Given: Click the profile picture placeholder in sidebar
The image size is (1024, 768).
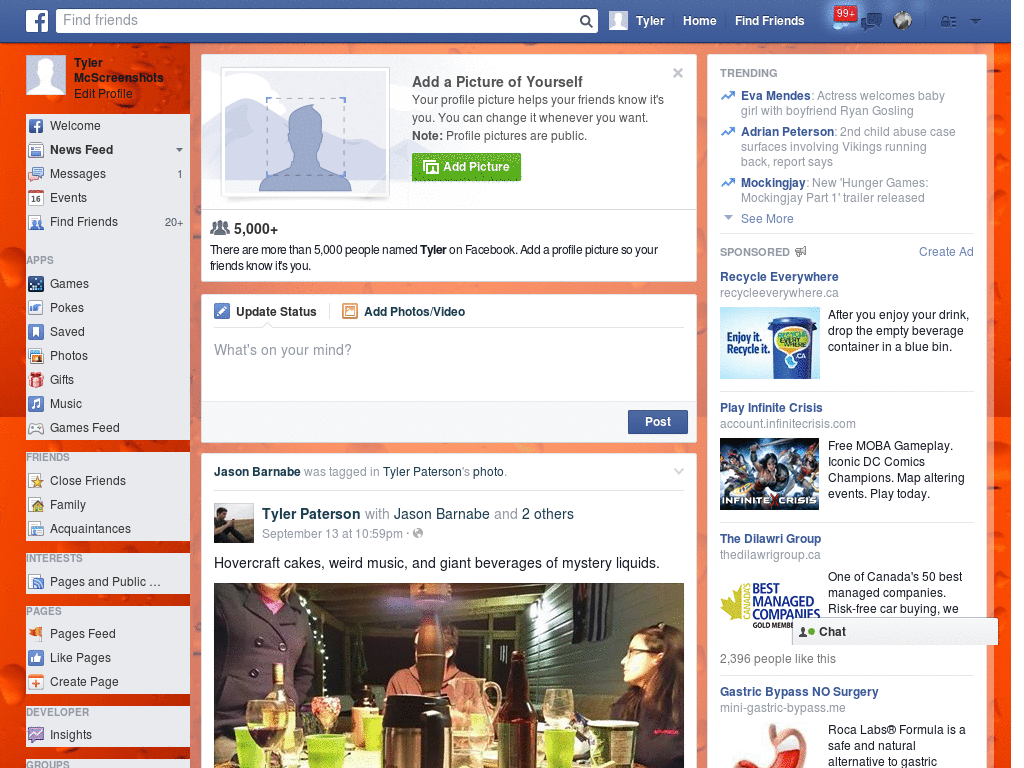Looking at the screenshot, I should pyautogui.click(x=46, y=75).
